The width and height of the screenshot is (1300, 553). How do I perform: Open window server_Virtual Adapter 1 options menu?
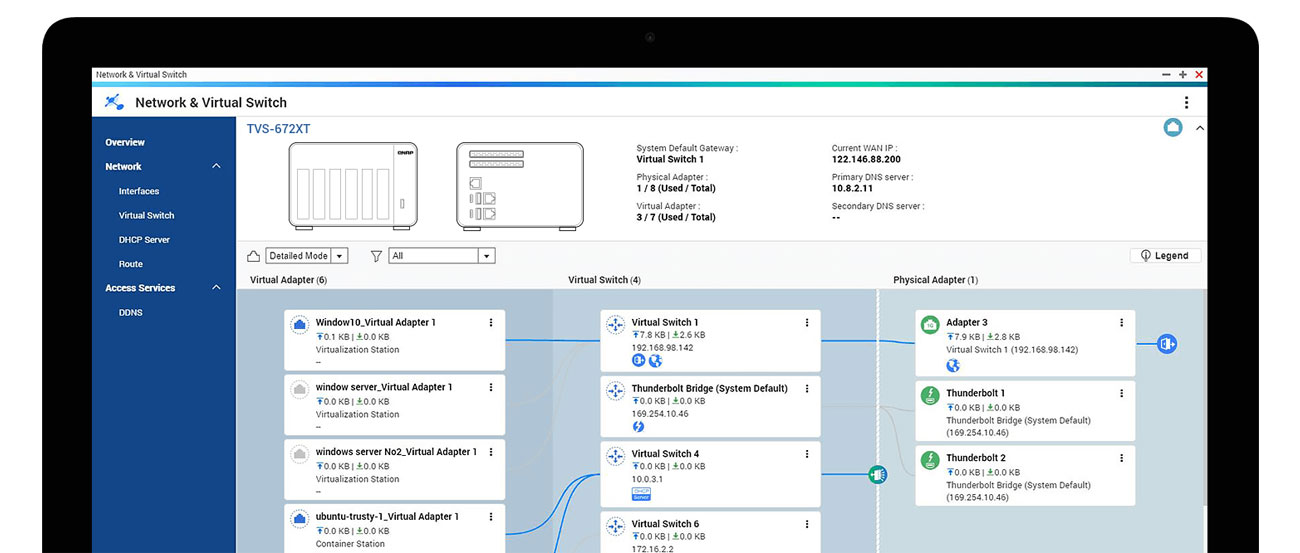click(x=490, y=387)
